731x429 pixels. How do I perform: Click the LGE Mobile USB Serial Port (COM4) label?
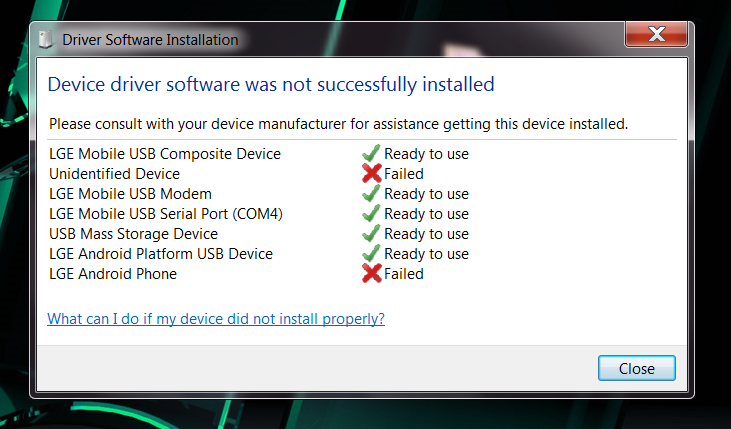pos(166,214)
